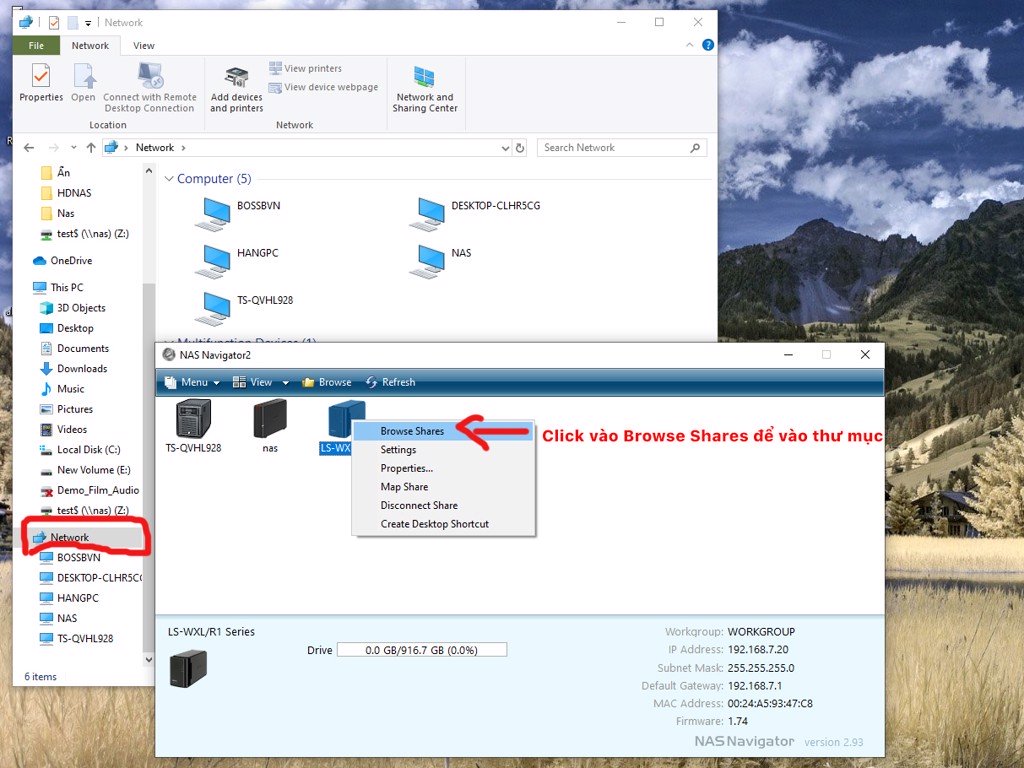Open Quick Access Toolbar customize dropdown
Viewport: 1024px width, 768px height.
click(x=88, y=23)
